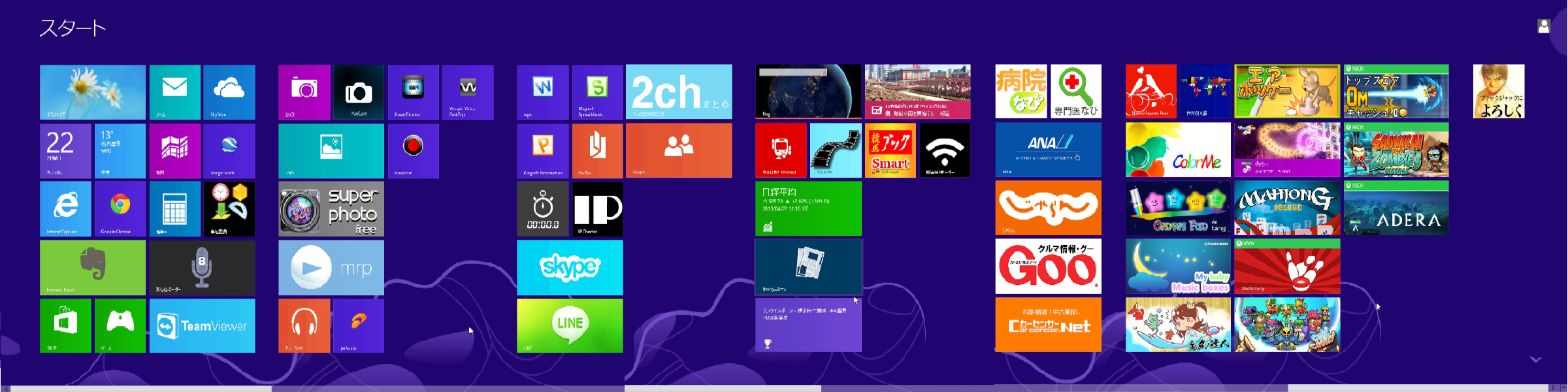Launch IP Checker tile
1568x392 pixels.
[597, 209]
